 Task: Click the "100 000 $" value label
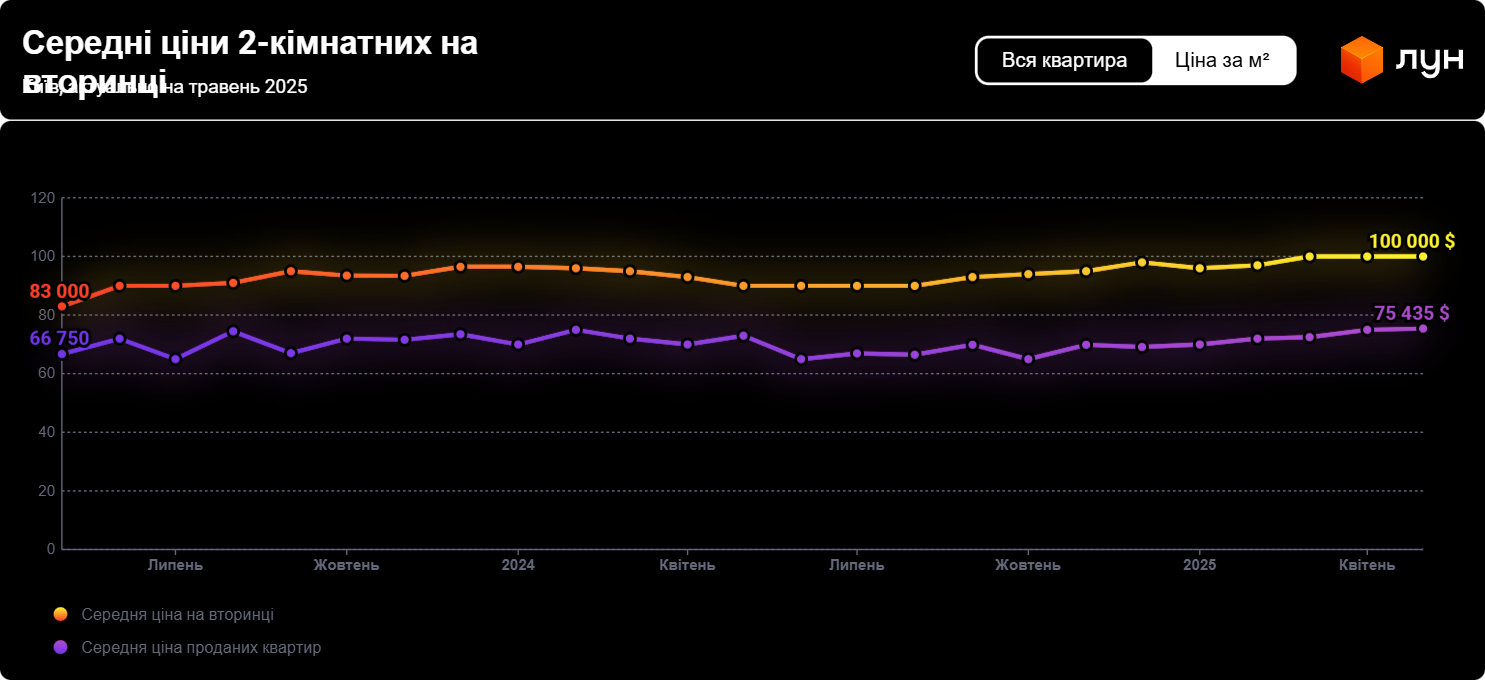[1411, 241]
